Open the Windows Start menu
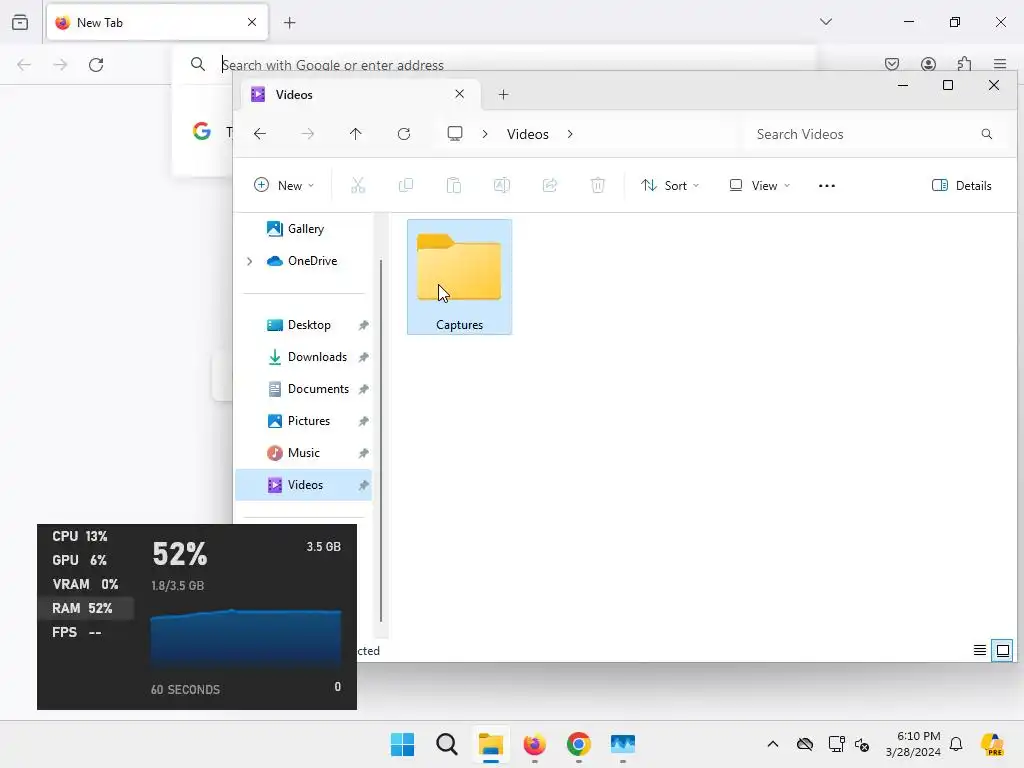Screen dimensions: 1024x768 coord(402,744)
